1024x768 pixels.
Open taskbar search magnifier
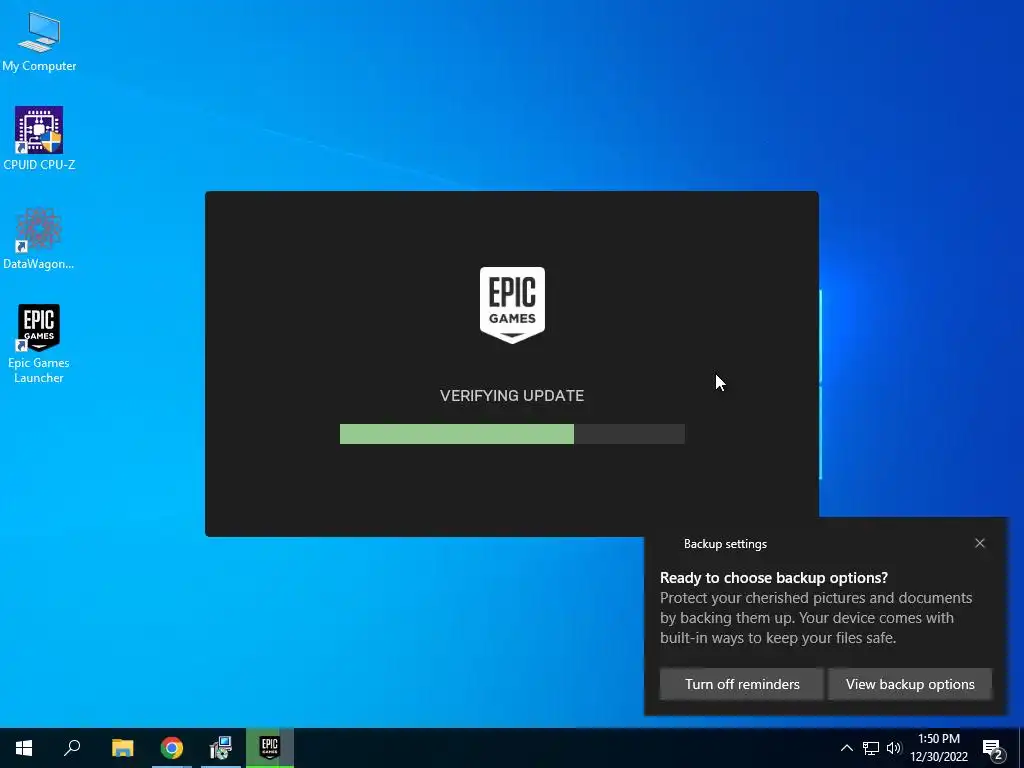(72, 748)
